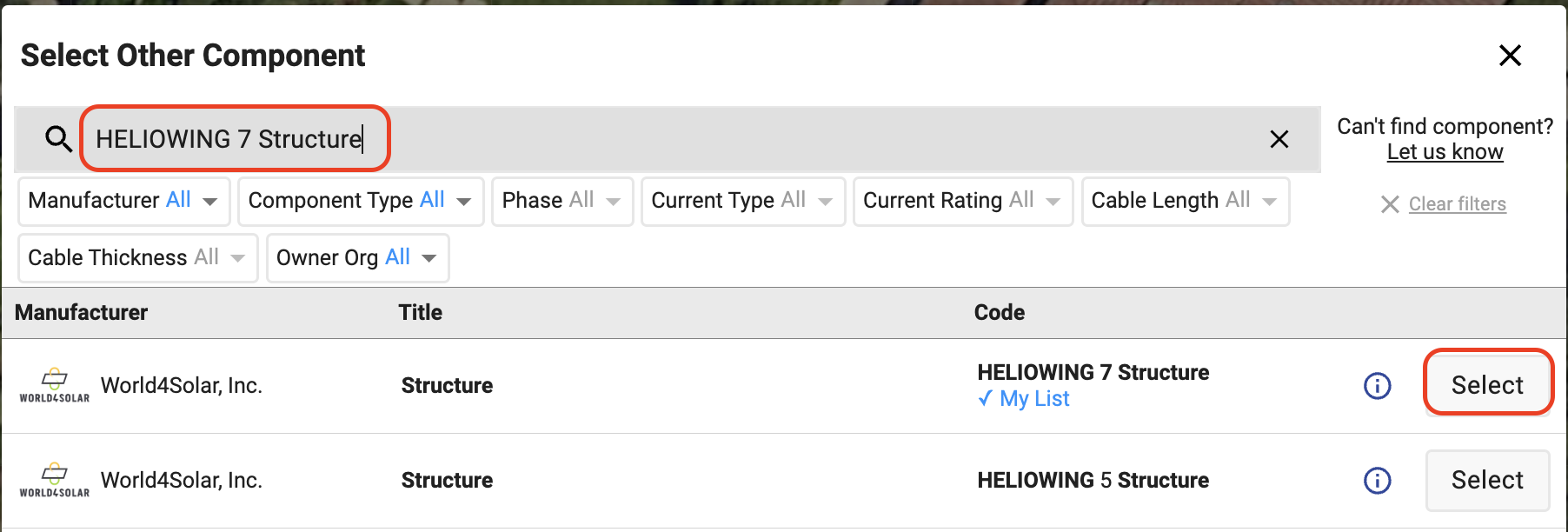Select the HELIOWING 7 Structure component
Viewport: 1568px width, 532px height.
point(1487,385)
